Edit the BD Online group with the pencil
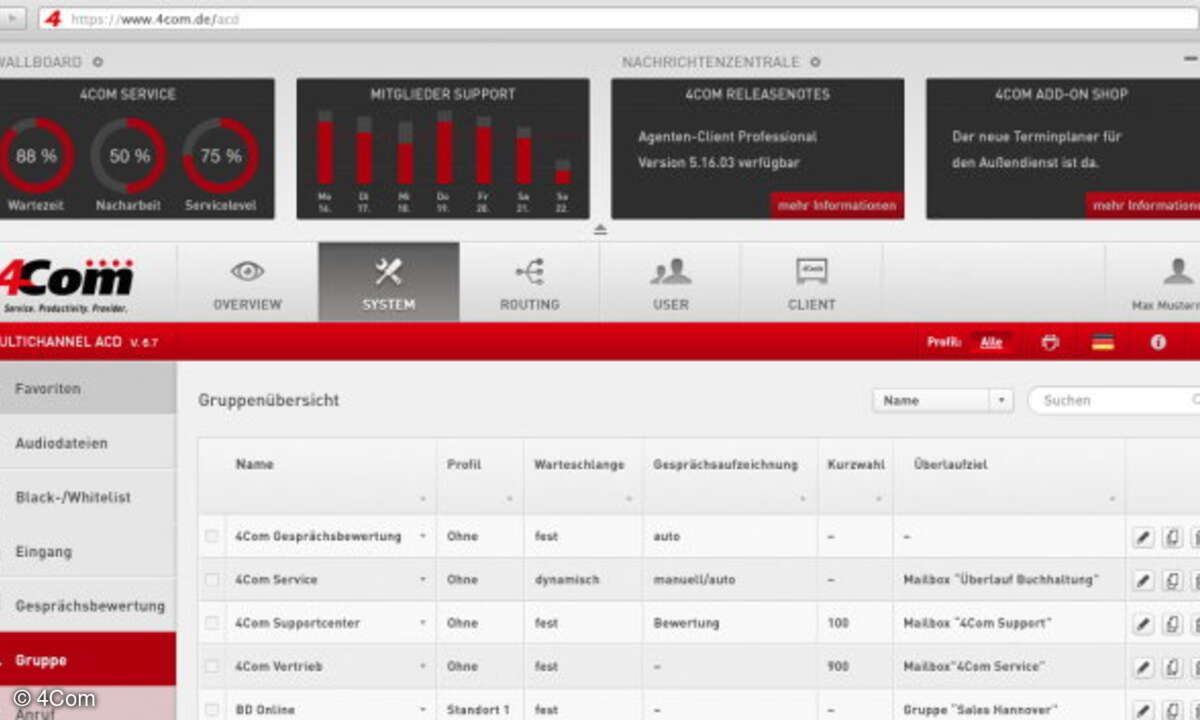Viewport: 1200px width, 720px height. pyautogui.click(x=1143, y=711)
